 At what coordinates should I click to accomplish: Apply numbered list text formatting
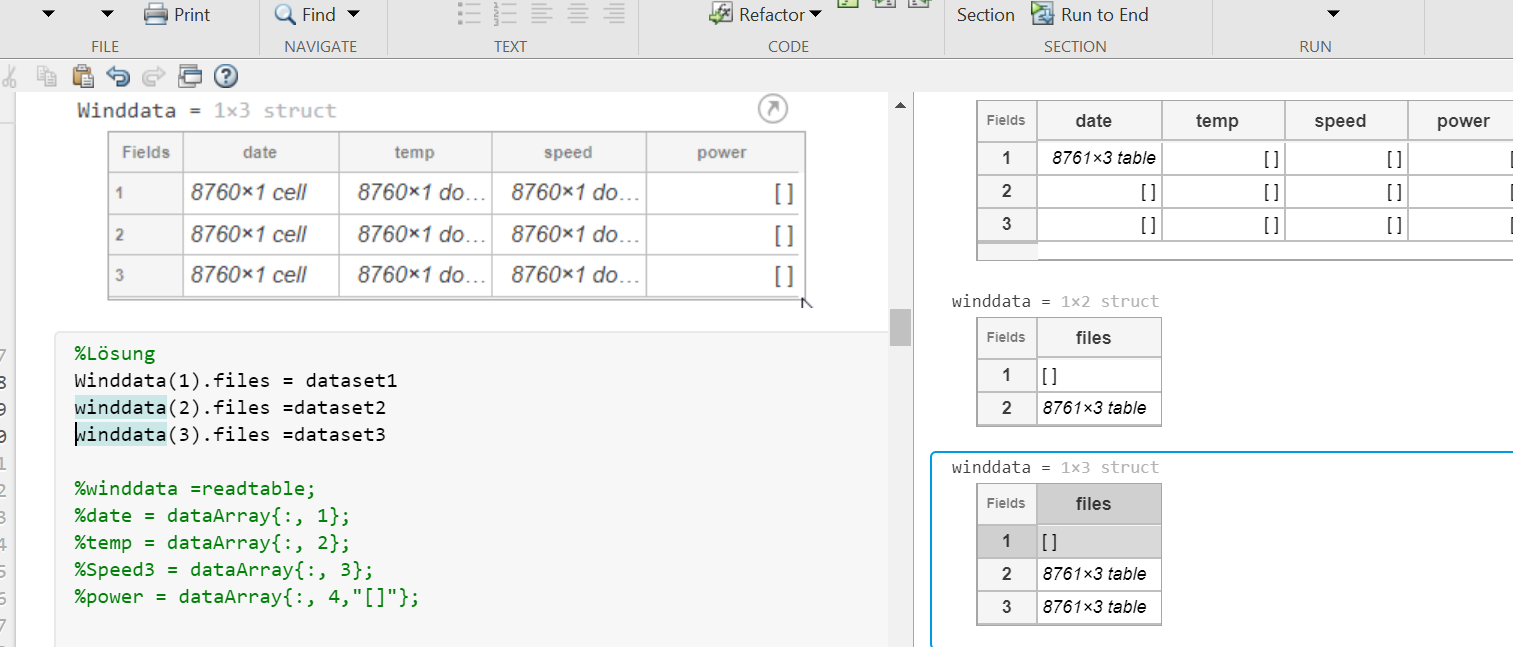(x=505, y=13)
